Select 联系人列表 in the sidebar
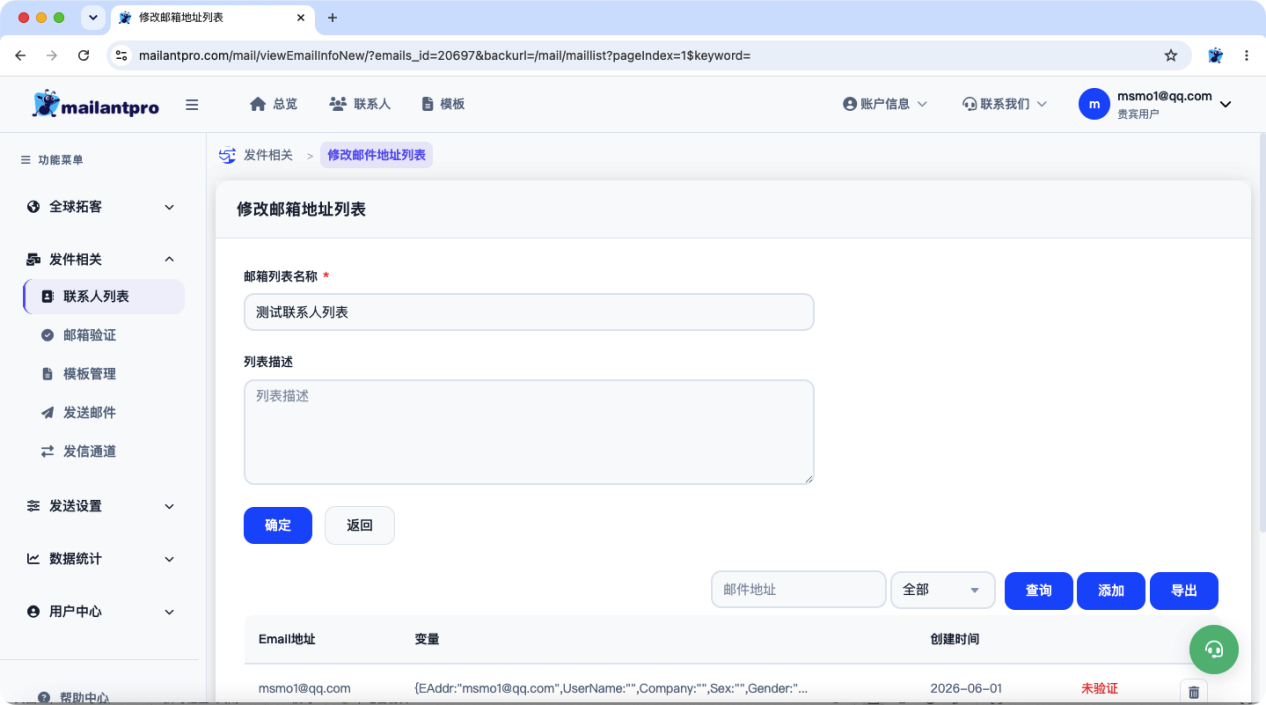The image size is (1266, 705). 104,297
